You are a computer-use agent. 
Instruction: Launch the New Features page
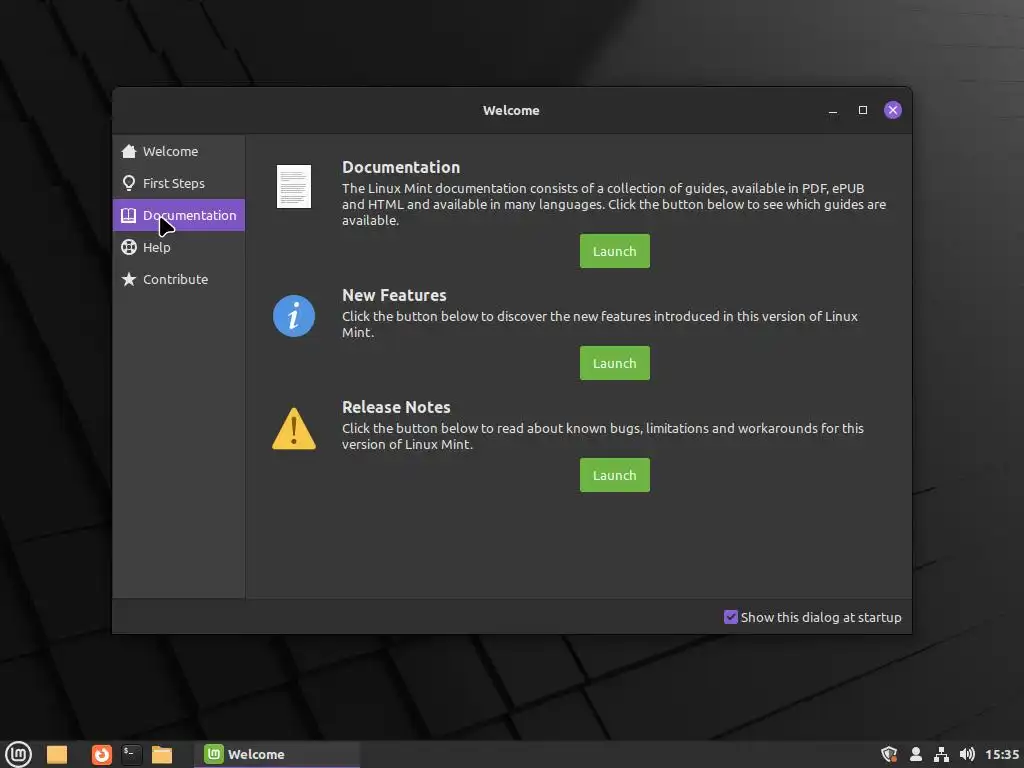615,363
